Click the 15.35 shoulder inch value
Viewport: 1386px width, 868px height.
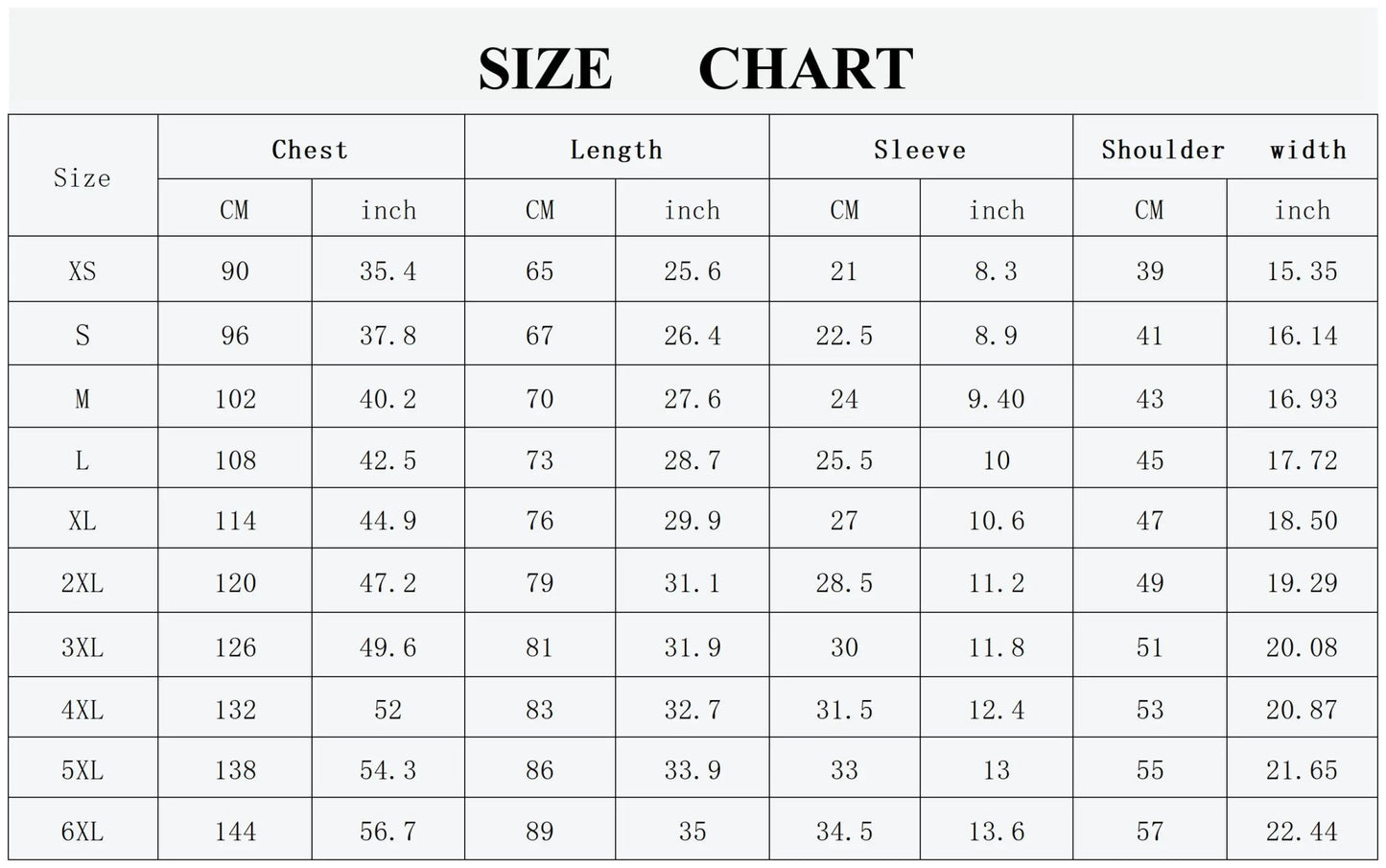(x=1302, y=271)
